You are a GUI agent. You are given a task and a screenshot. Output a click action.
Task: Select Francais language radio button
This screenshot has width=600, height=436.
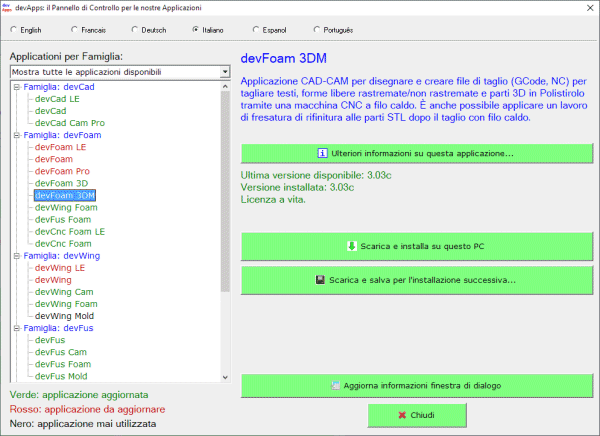(x=74, y=29)
